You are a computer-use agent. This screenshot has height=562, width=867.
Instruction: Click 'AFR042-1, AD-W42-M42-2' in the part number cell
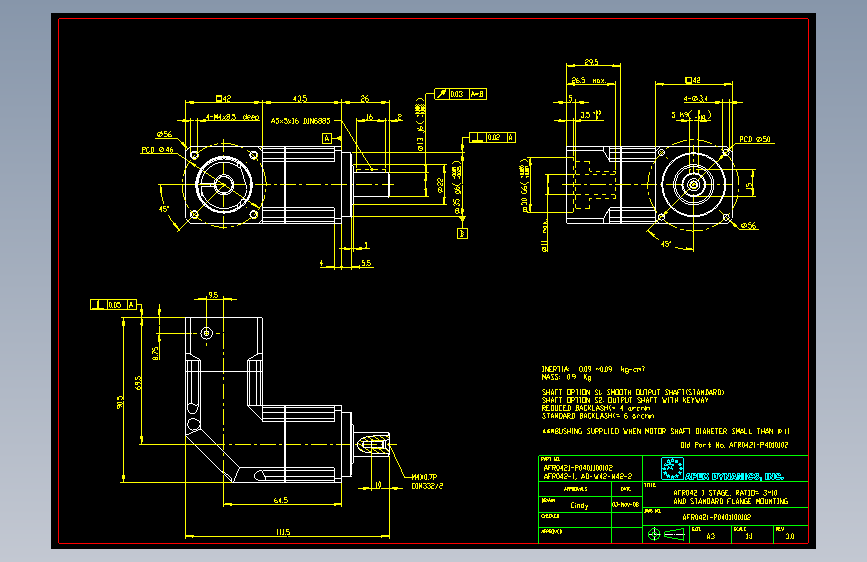588,476
